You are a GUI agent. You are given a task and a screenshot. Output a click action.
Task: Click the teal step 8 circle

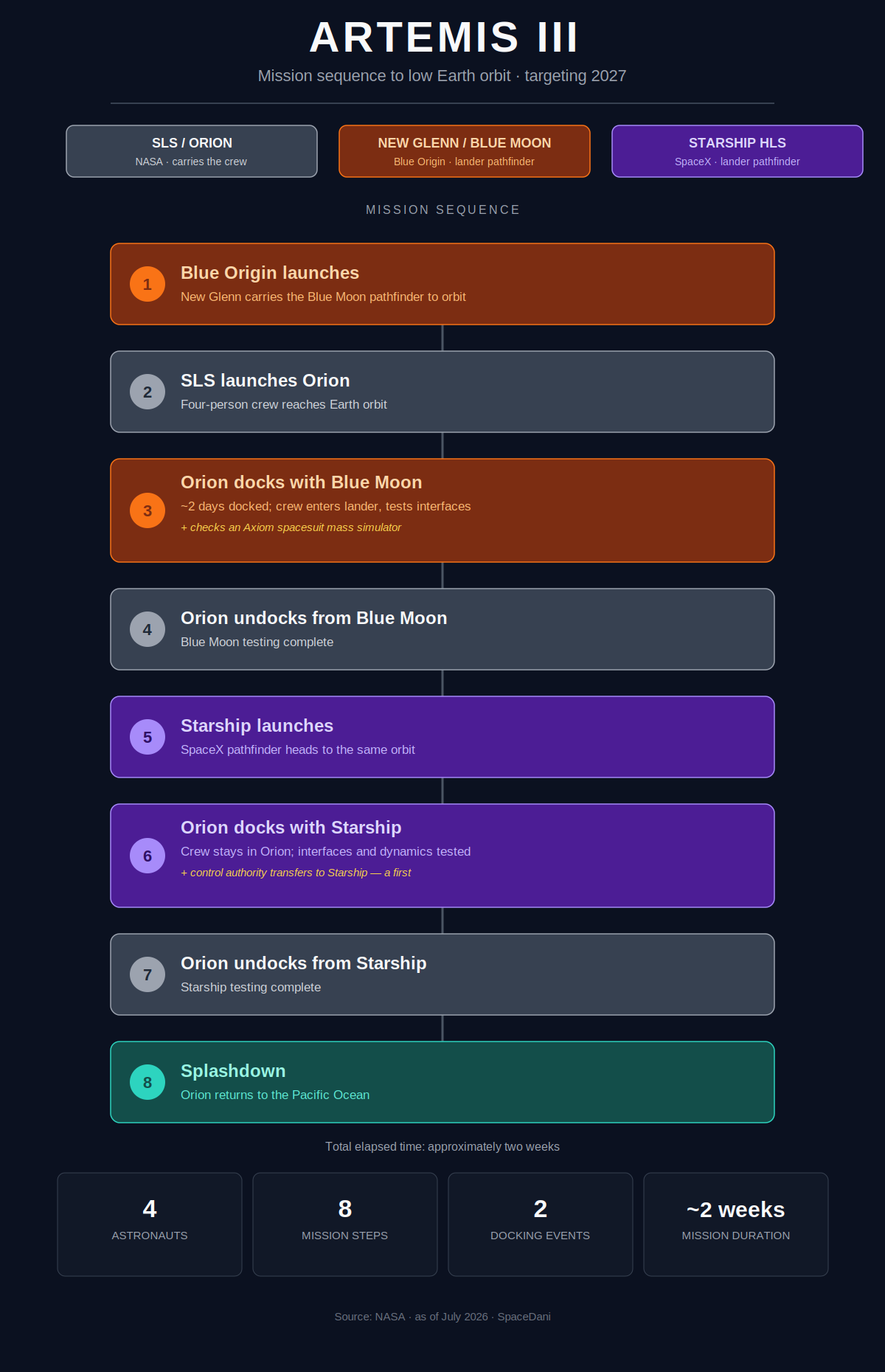(x=147, y=1082)
